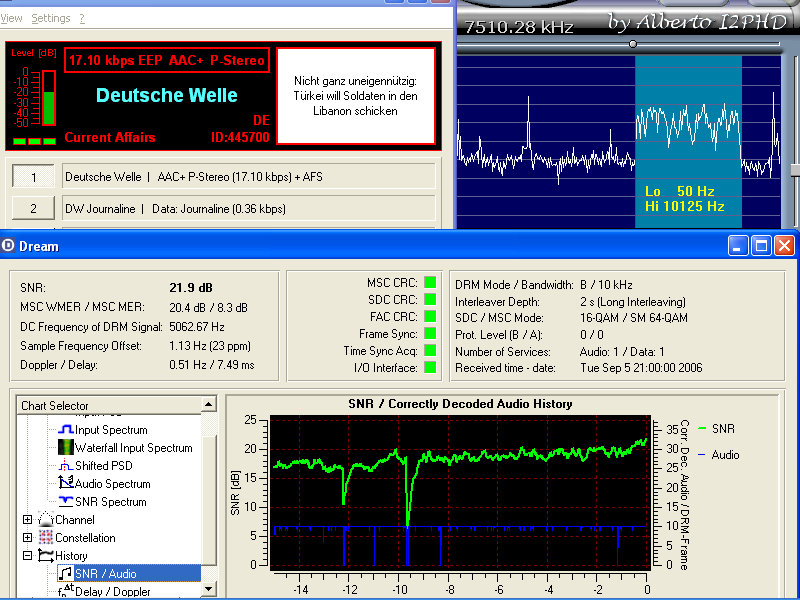This screenshot has width=800, height=600.
Task: Click the Constellation group icon
Action: pos(46,537)
